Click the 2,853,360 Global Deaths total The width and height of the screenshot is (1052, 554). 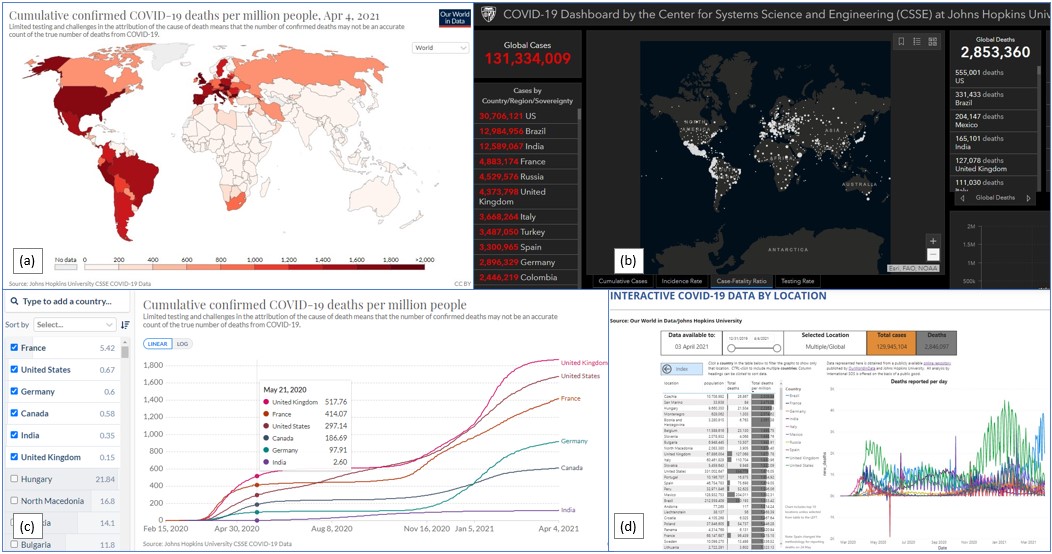pos(995,52)
